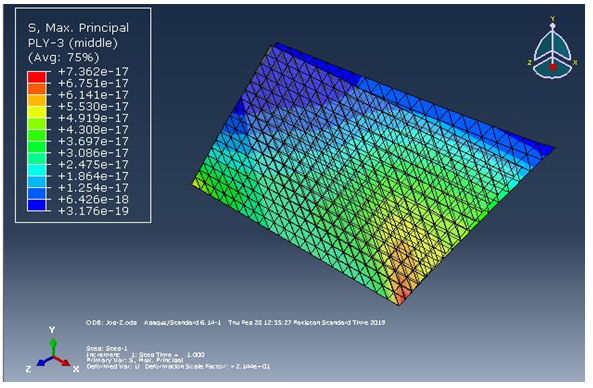Click the (Avg: 75%) legend text
Viewport: 593px width, 388px height.
[64, 57]
